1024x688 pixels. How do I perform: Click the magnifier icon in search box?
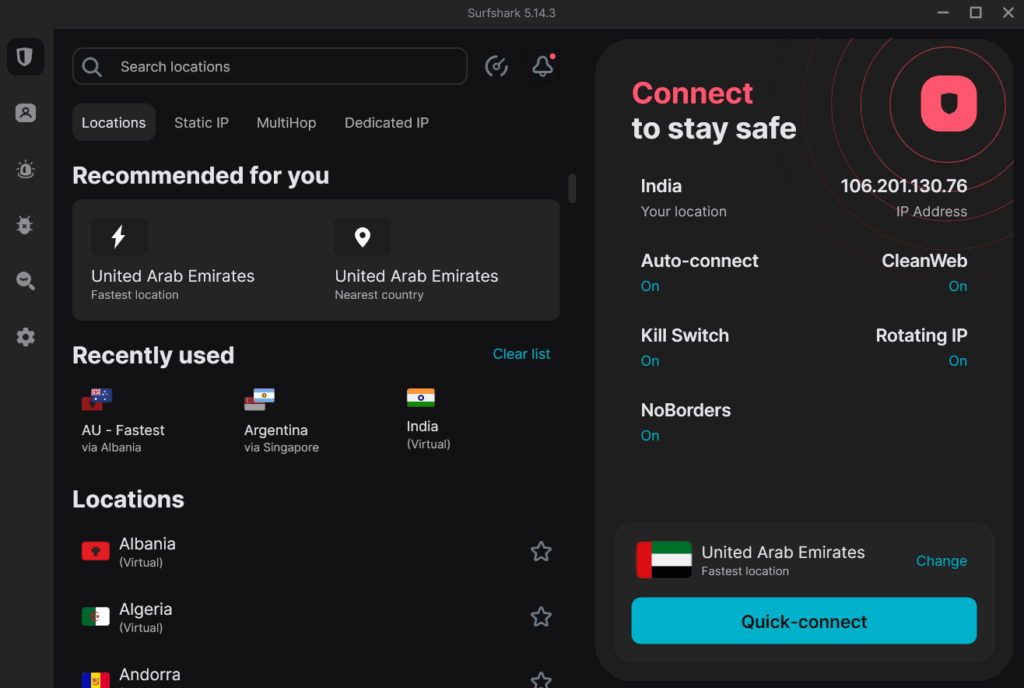[x=92, y=67]
